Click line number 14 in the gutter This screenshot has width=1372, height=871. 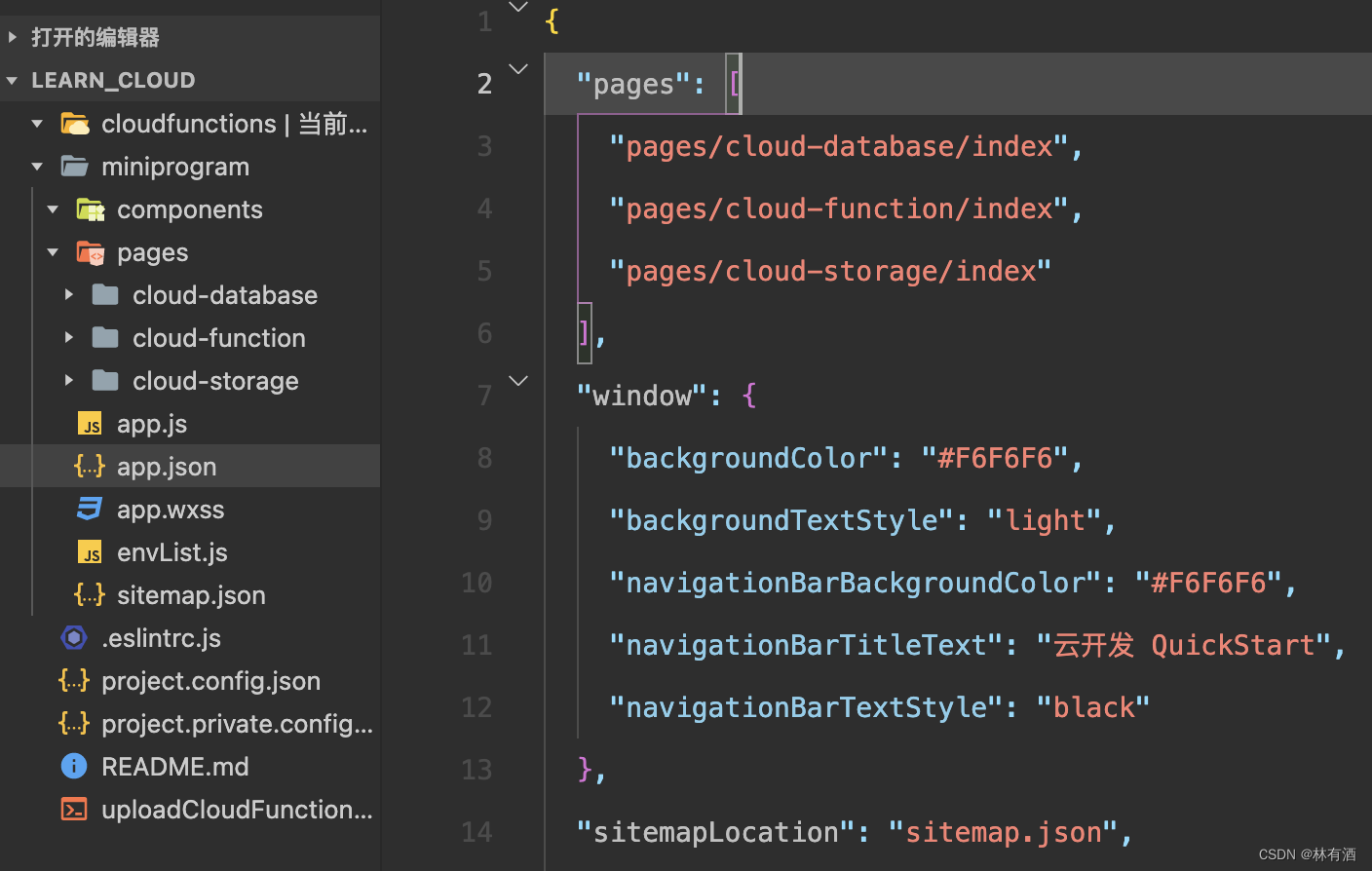476,832
